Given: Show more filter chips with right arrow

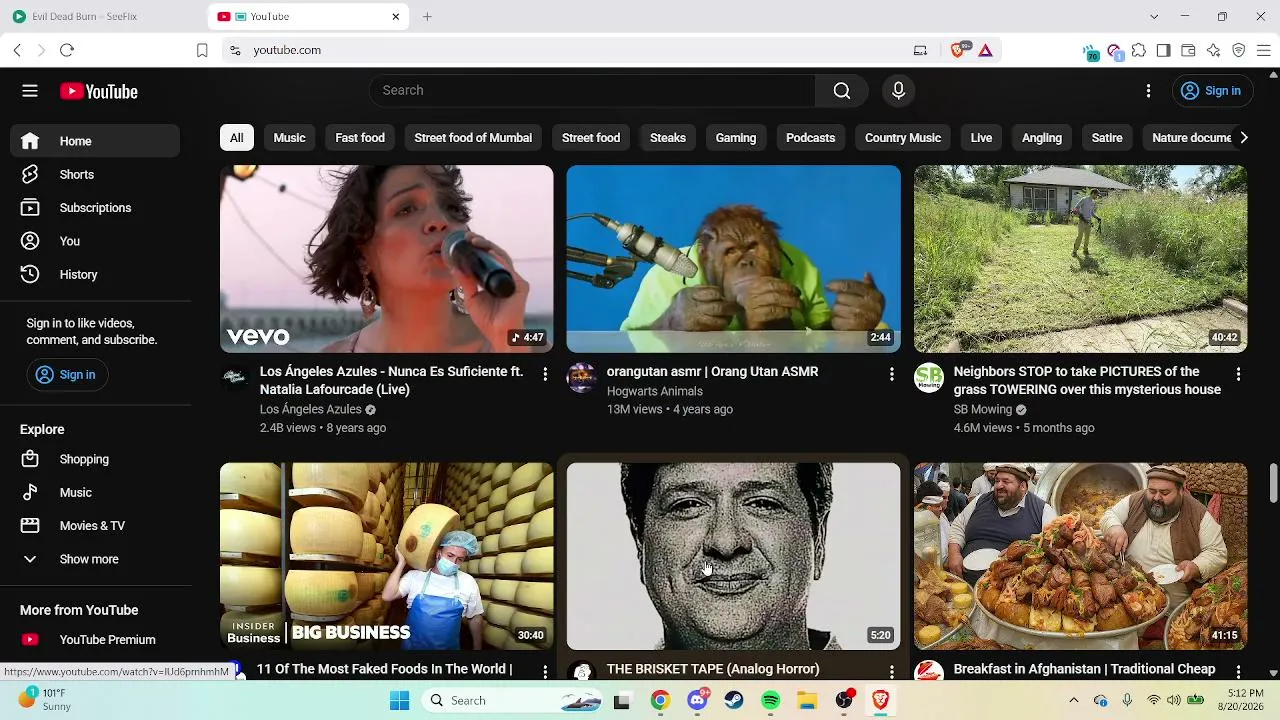Looking at the screenshot, I should [x=1243, y=138].
